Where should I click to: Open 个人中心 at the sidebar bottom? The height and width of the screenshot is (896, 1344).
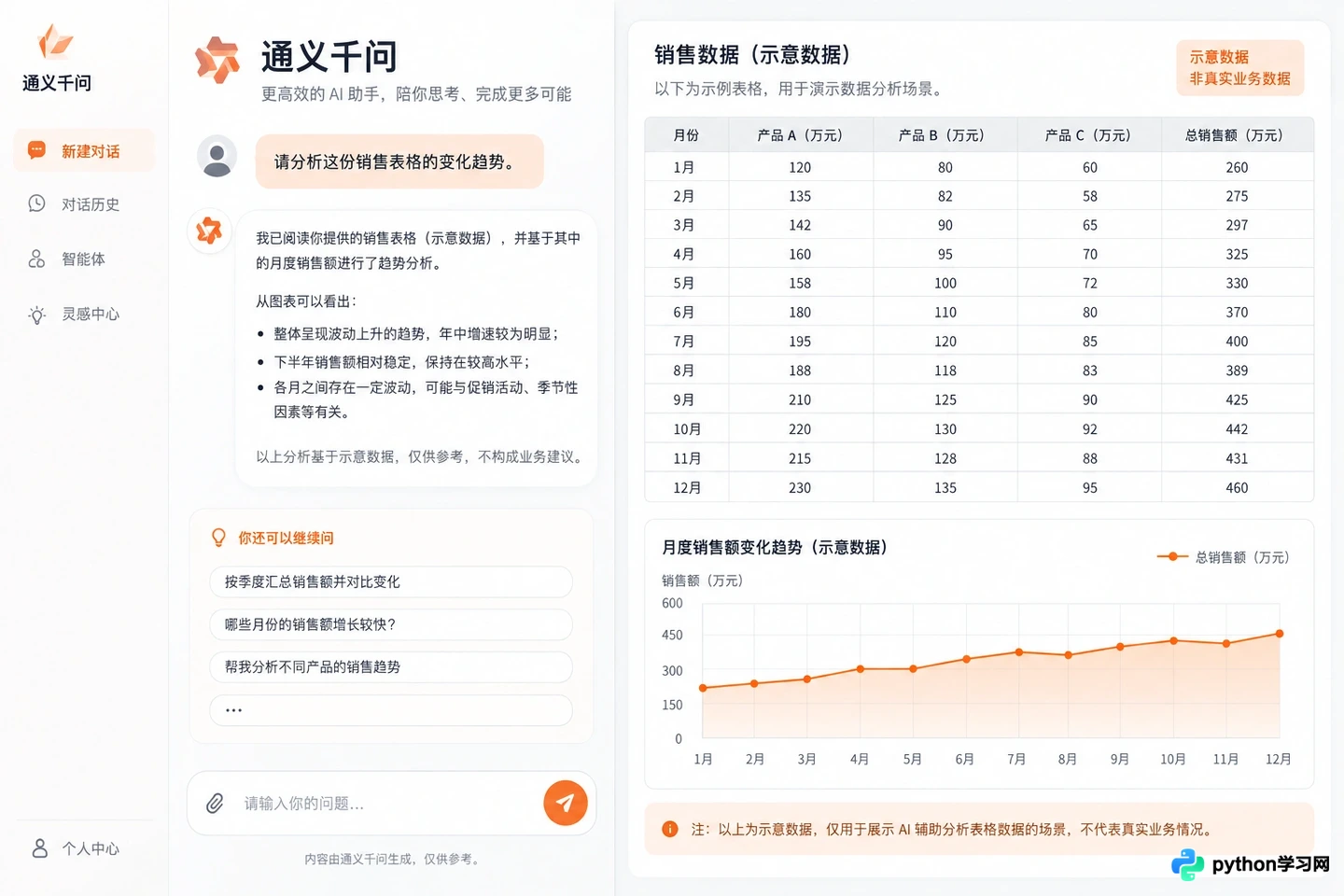(x=77, y=848)
